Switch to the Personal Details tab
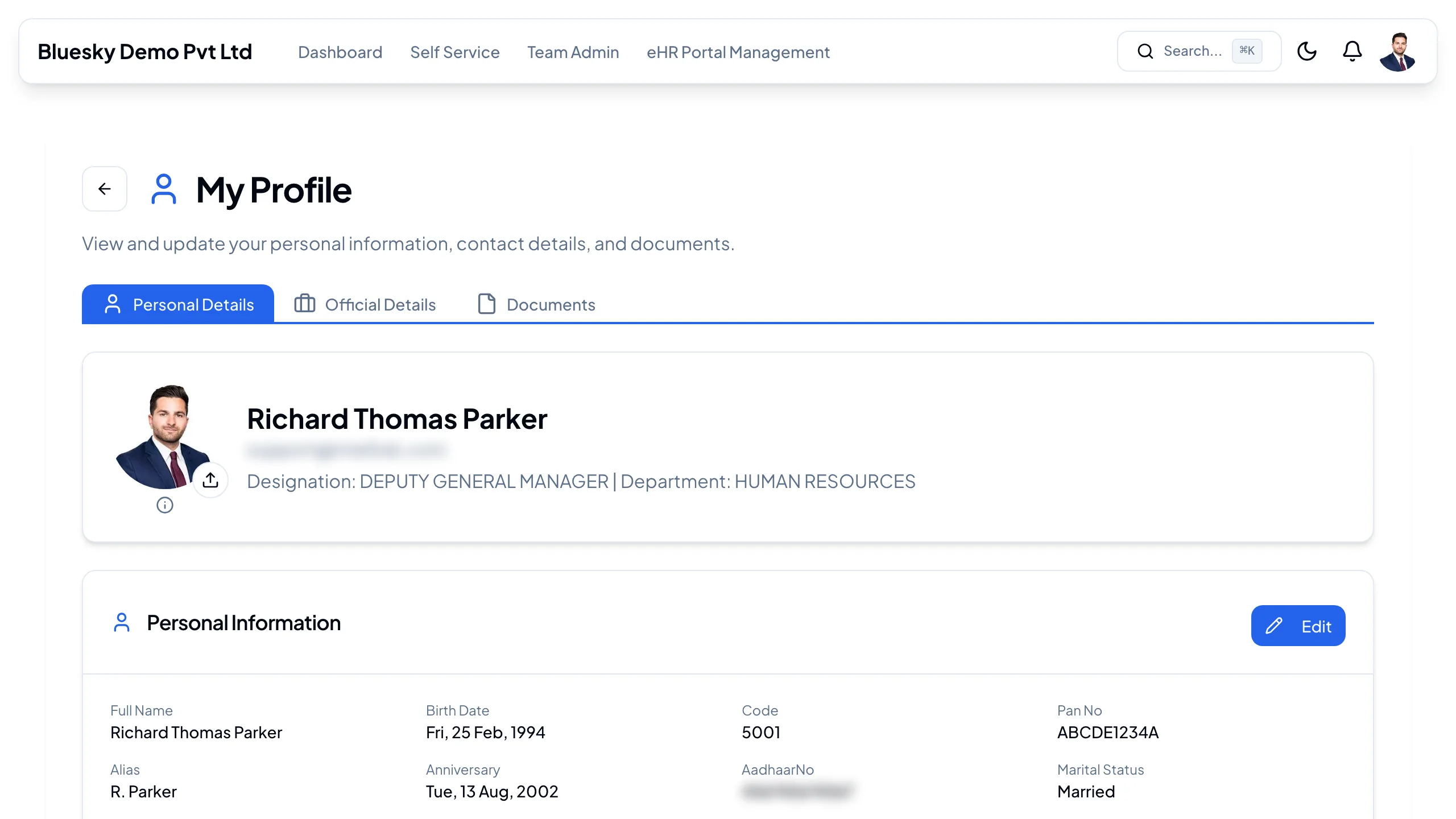The height and width of the screenshot is (819, 1456). click(178, 304)
